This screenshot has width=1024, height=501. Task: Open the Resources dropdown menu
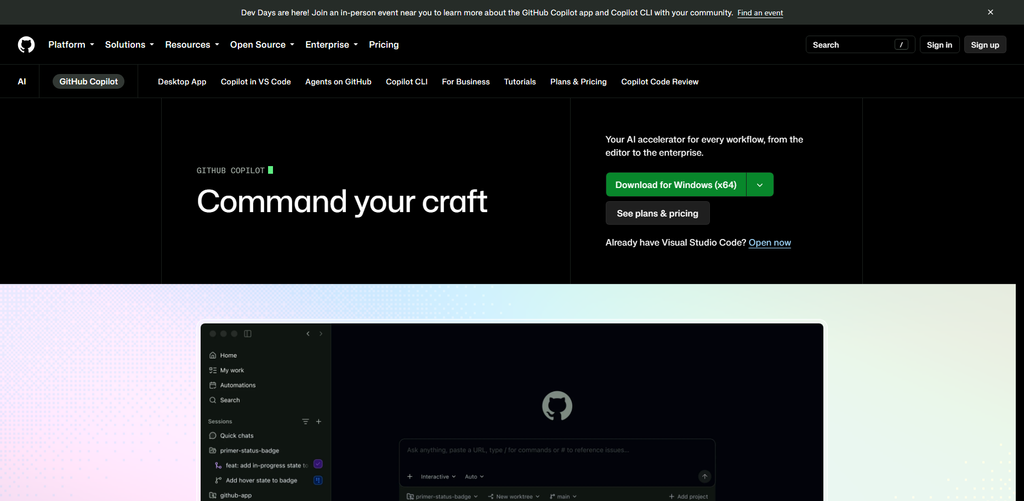click(x=192, y=44)
